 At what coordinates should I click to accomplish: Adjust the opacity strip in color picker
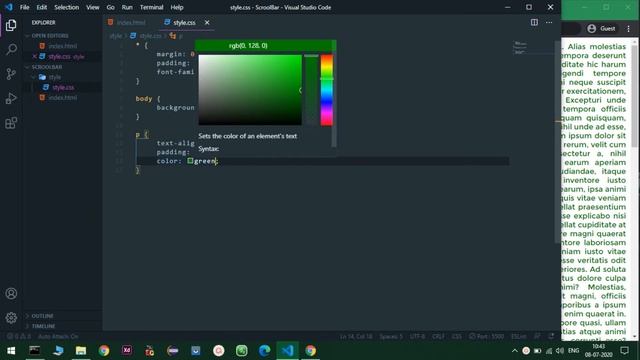tap(311, 90)
